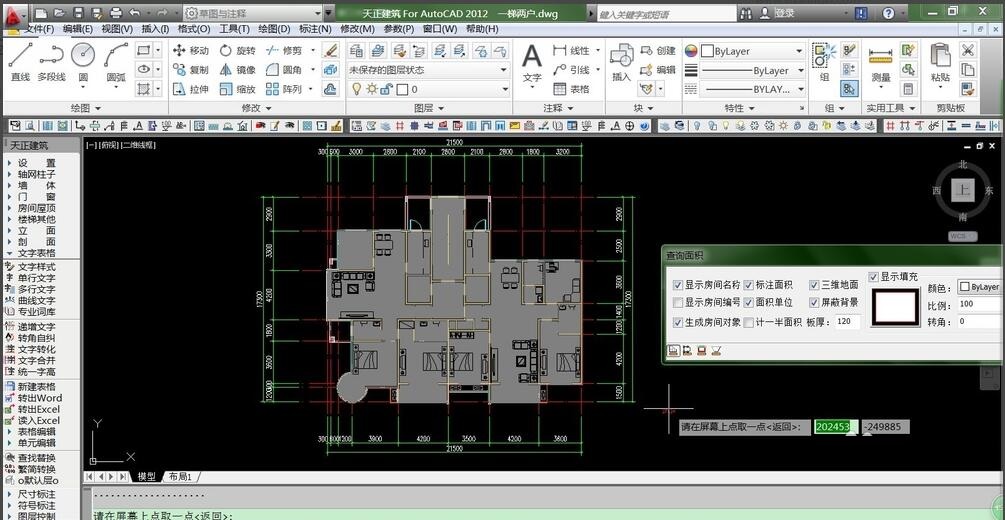
Task: Select the 文字 (Text) annotation tool
Action: pyautogui.click(x=532, y=61)
